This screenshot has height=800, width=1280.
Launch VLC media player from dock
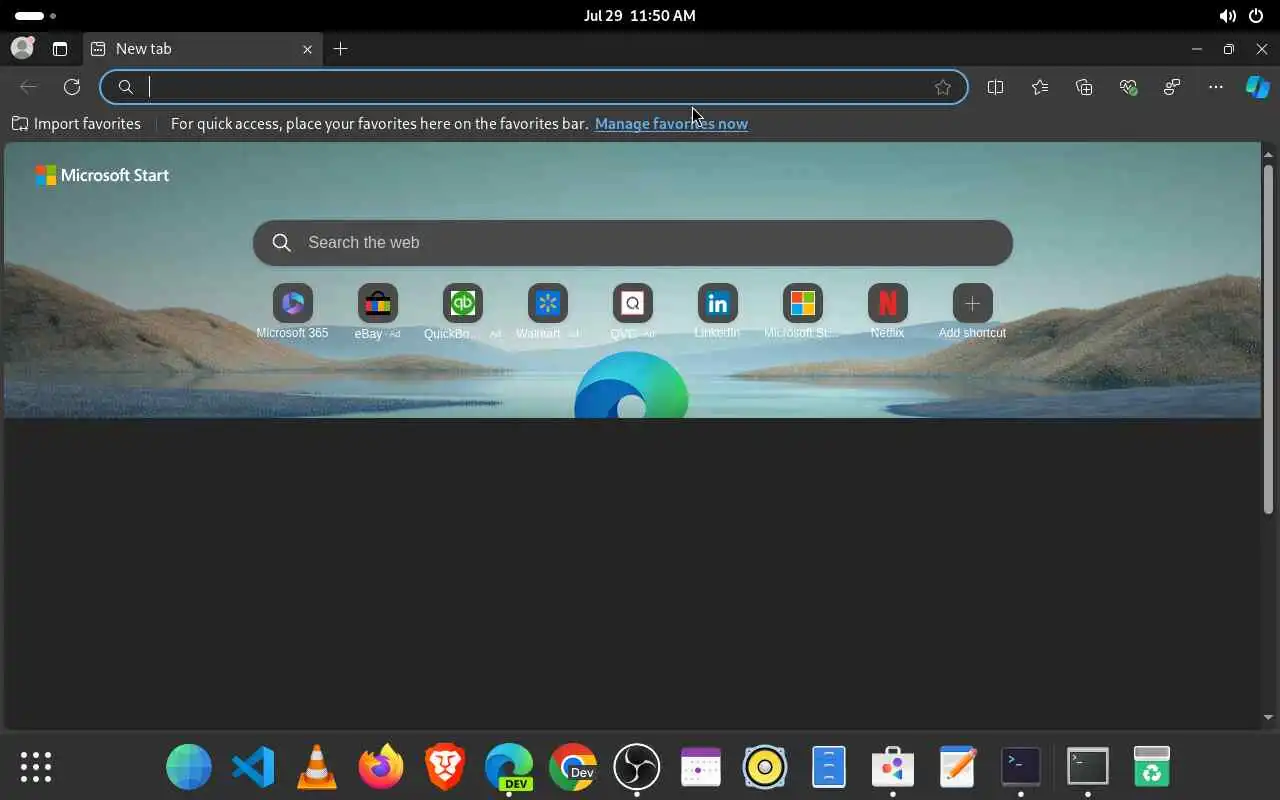[x=317, y=767]
